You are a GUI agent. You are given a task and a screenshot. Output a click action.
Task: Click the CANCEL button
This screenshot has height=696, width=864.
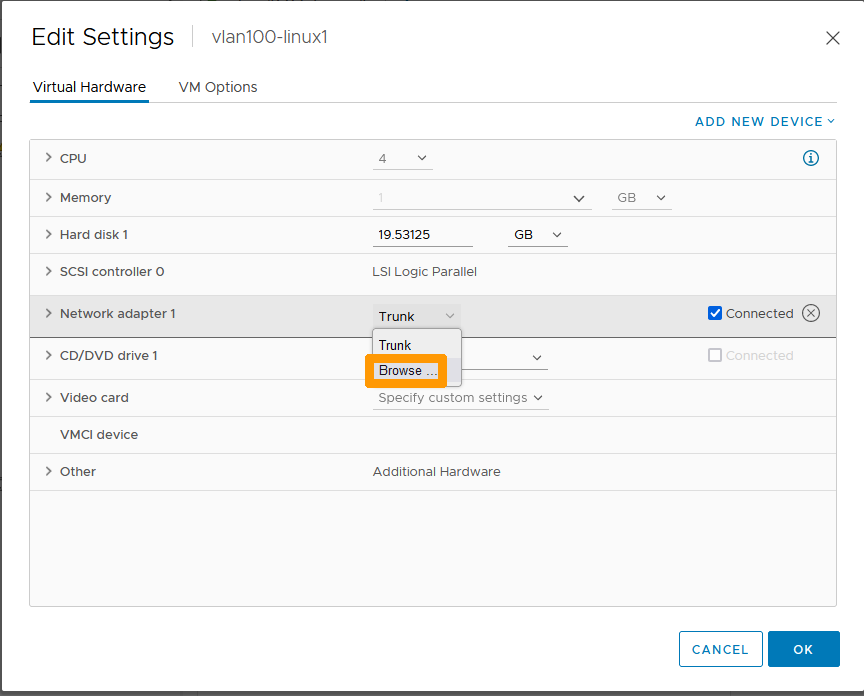[x=720, y=648]
